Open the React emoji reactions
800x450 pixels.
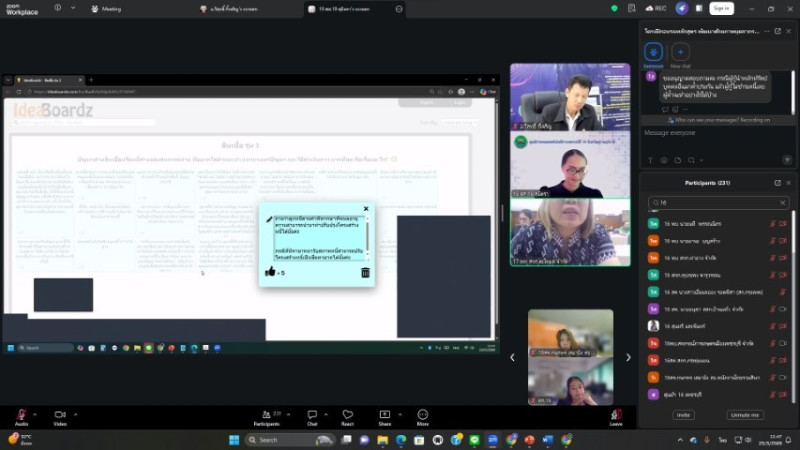[348, 415]
